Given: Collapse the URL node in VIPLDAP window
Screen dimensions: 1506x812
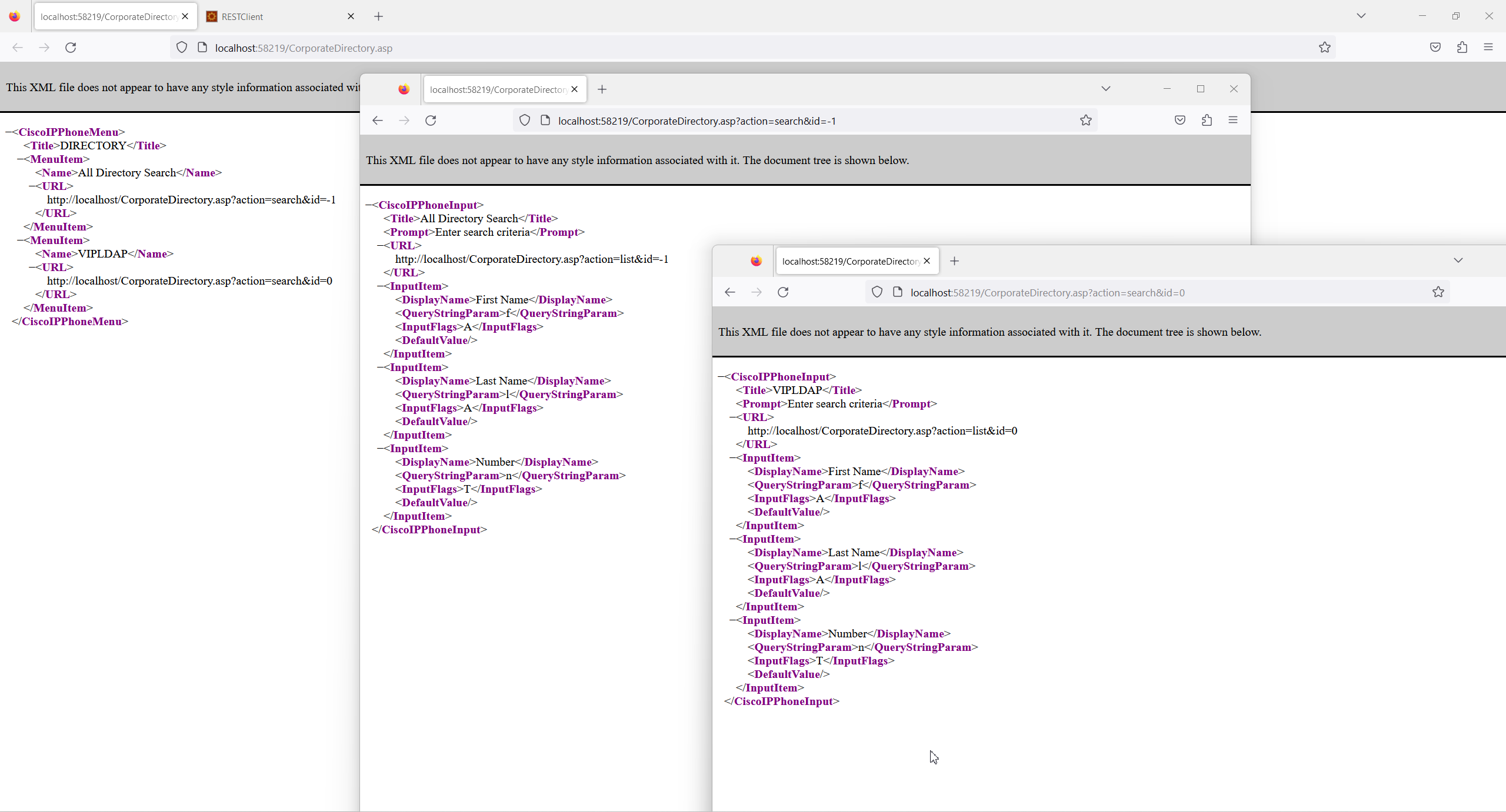Looking at the screenshot, I should coord(733,417).
